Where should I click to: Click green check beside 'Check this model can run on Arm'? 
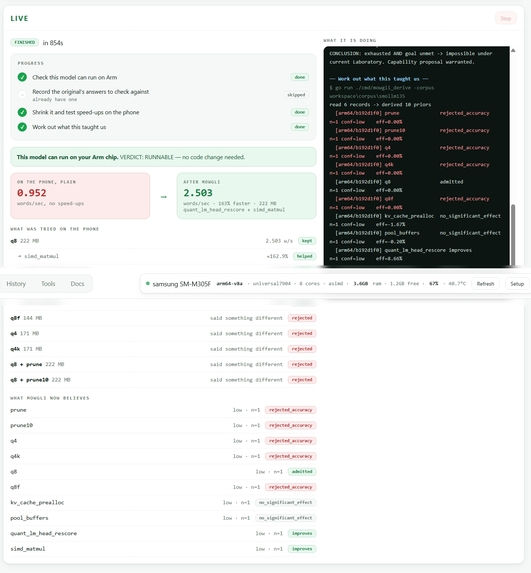point(22,77)
